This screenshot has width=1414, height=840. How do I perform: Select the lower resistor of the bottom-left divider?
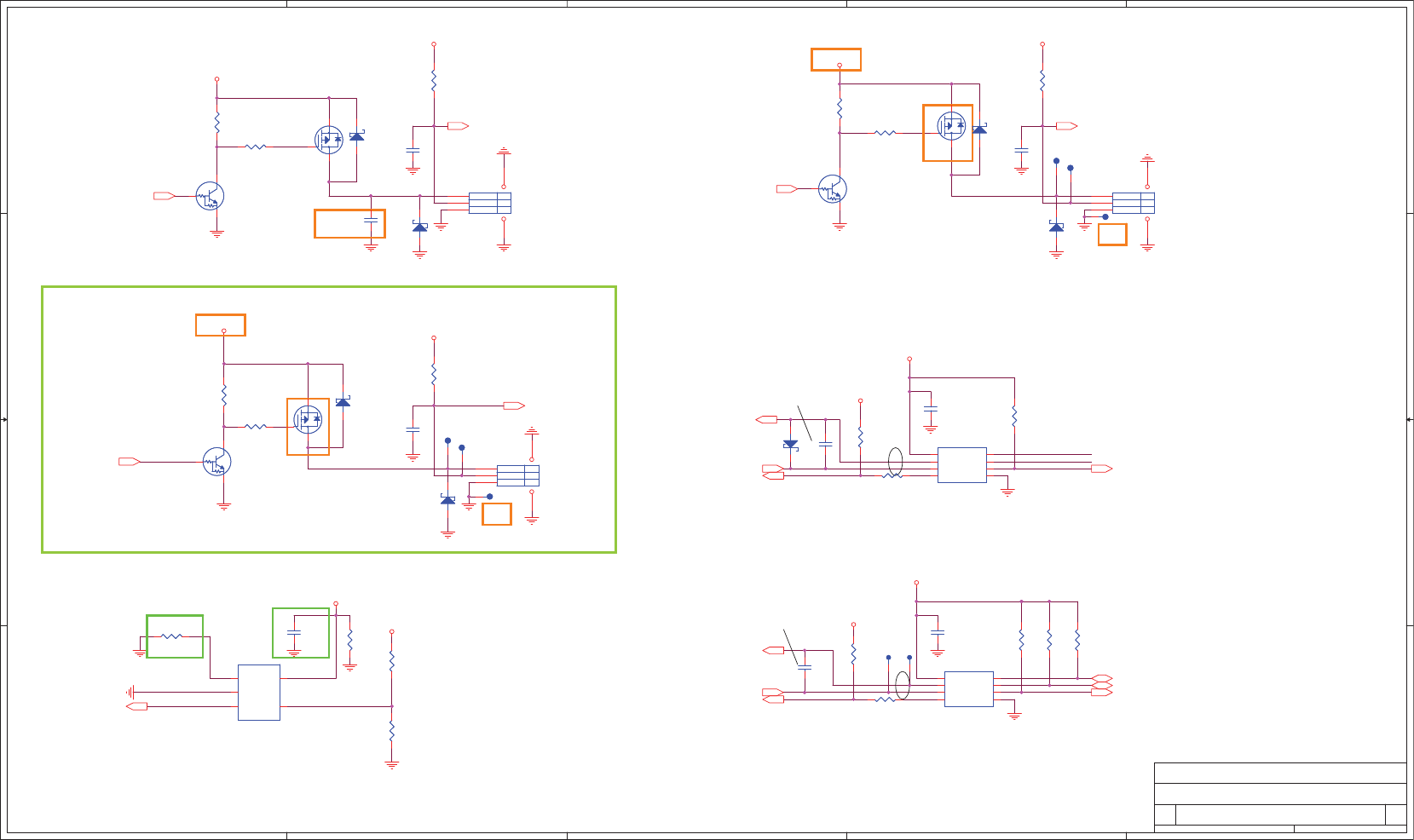392,731
